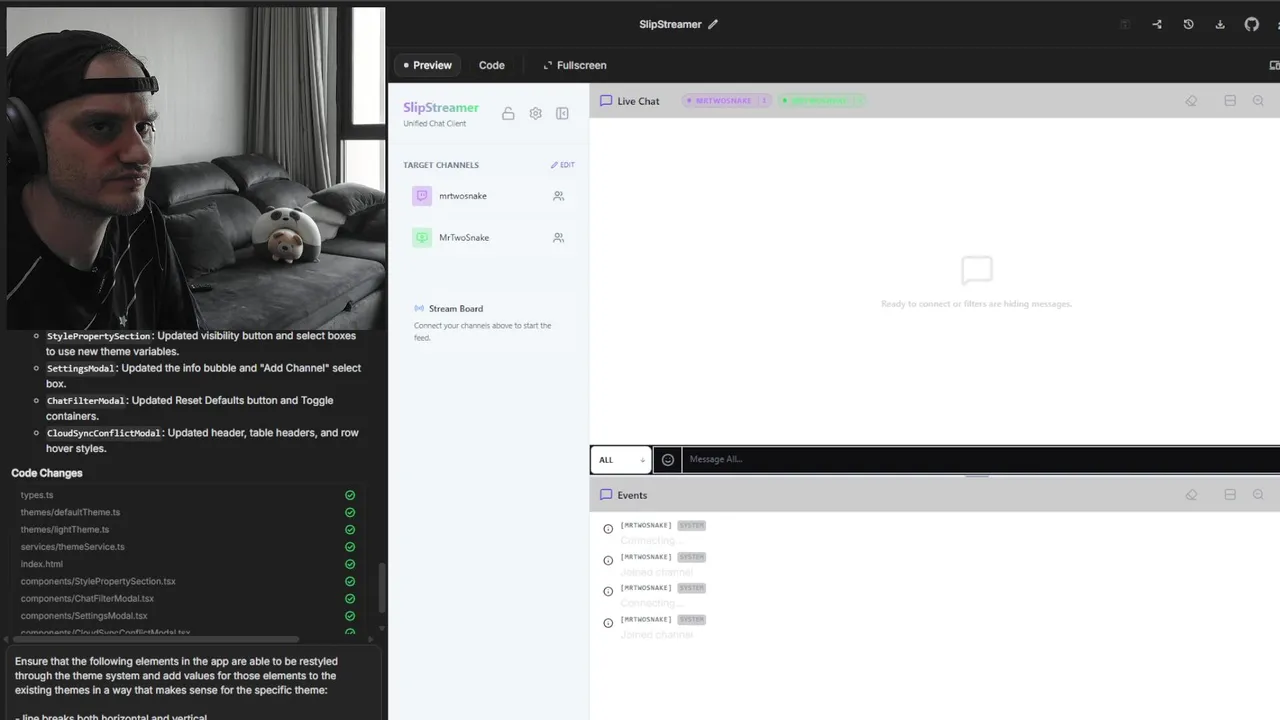
Task: Click info icon of last Joined channel event
Action: coord(608,623)
